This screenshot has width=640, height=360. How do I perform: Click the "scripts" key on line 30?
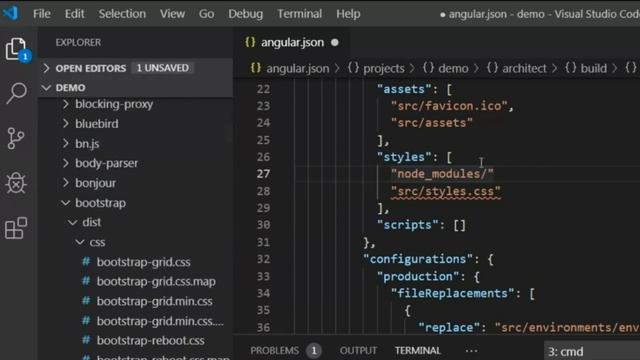[407, 225]
